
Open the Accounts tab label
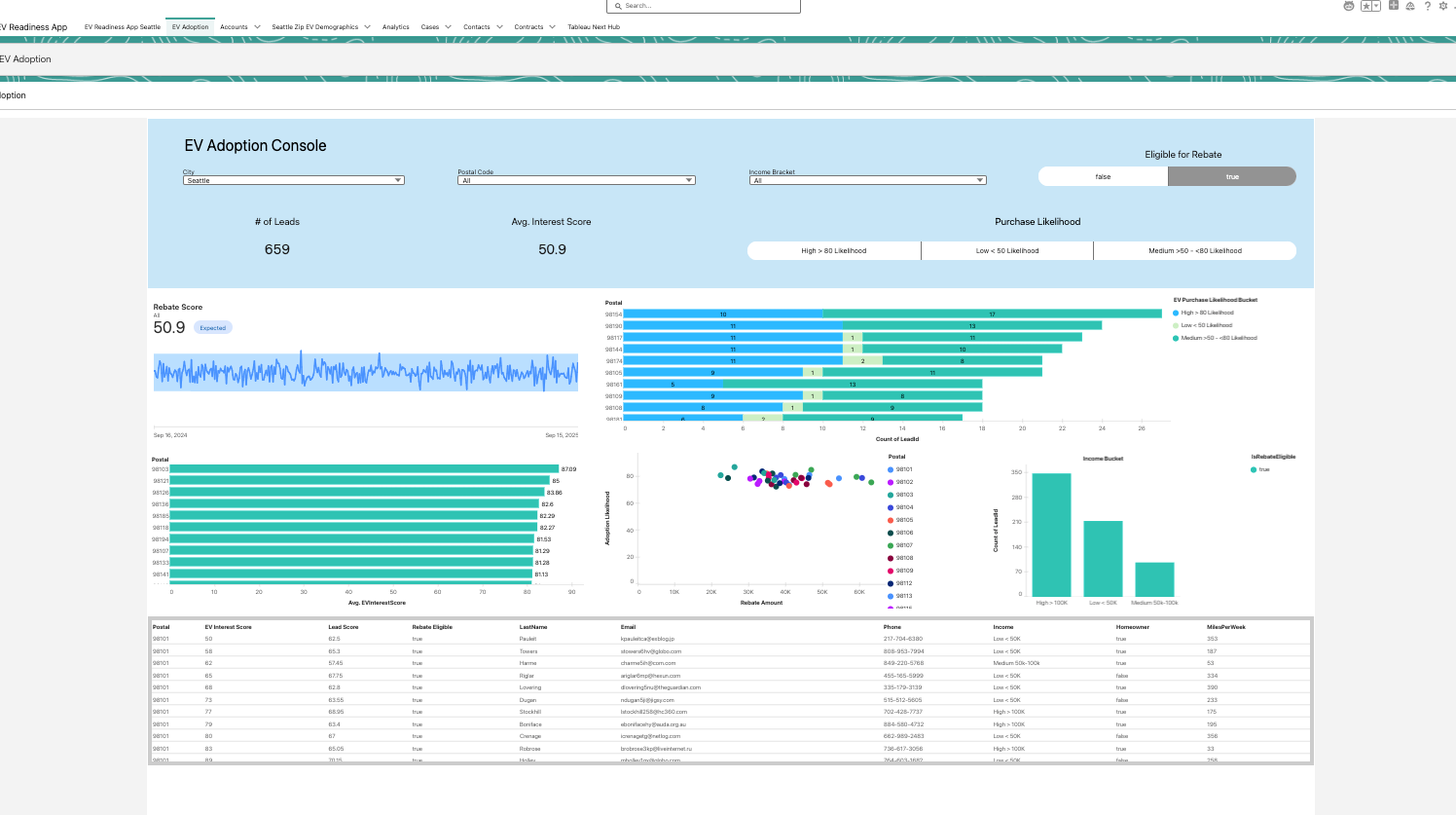pos(234,27)
